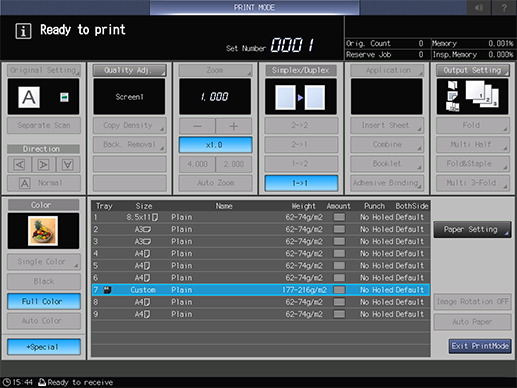Select Full Color mode
This screenshot has width=517, height=388.
pyautogui.click(x=44, y=301)
